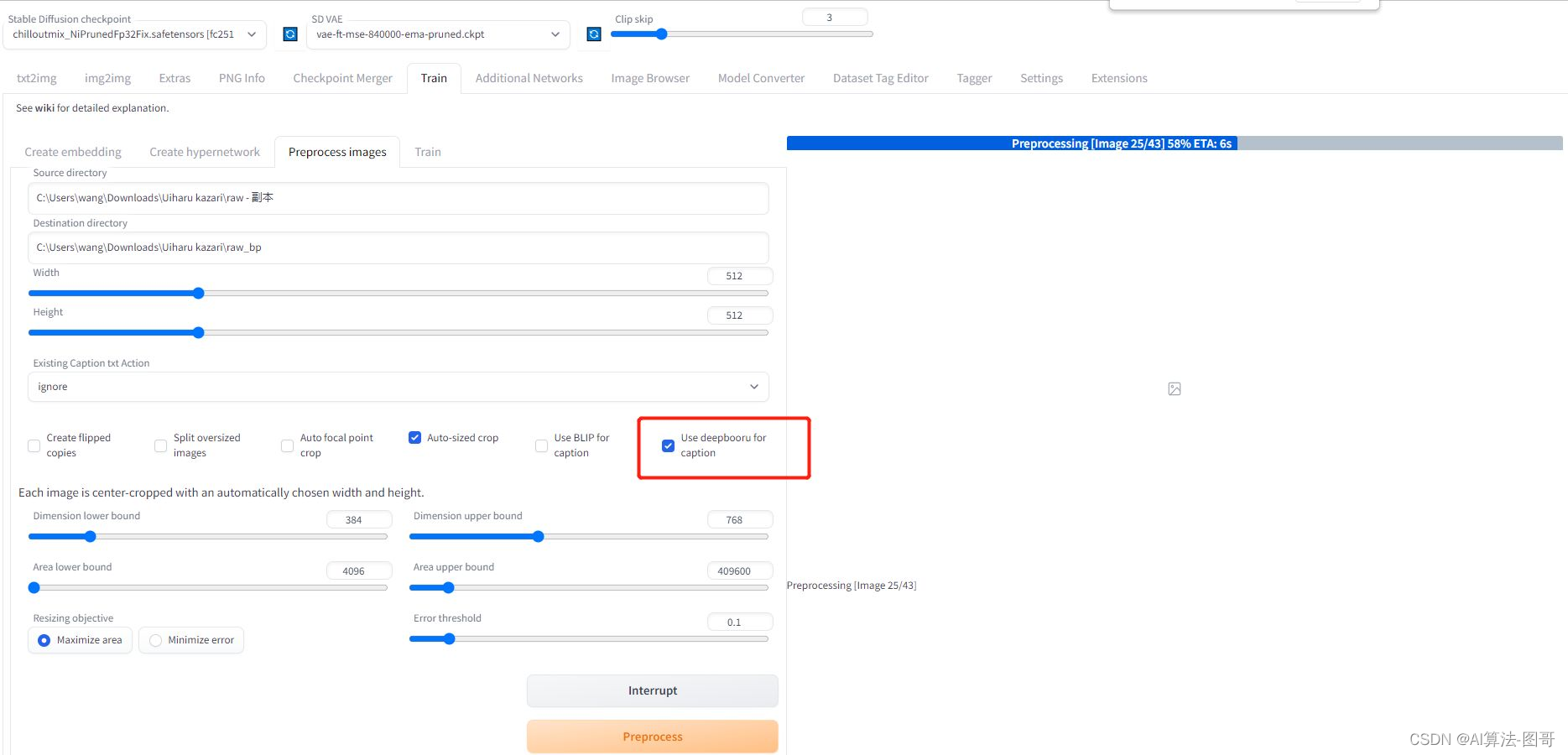Select the Minimize error radio option
Viewport: 1568px width, 755px height.
coord(156,640)
